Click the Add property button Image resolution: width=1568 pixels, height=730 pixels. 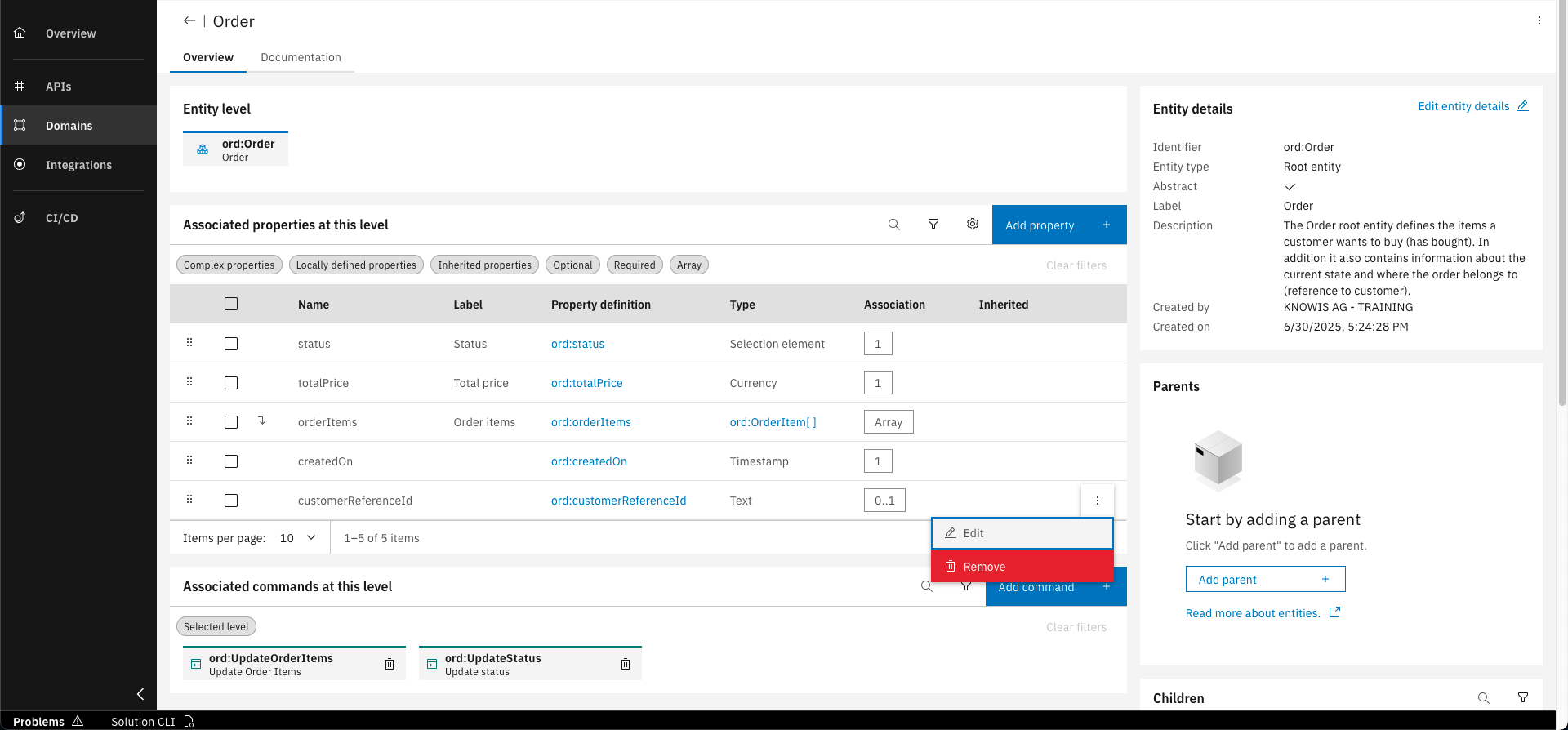(1058, 225)
